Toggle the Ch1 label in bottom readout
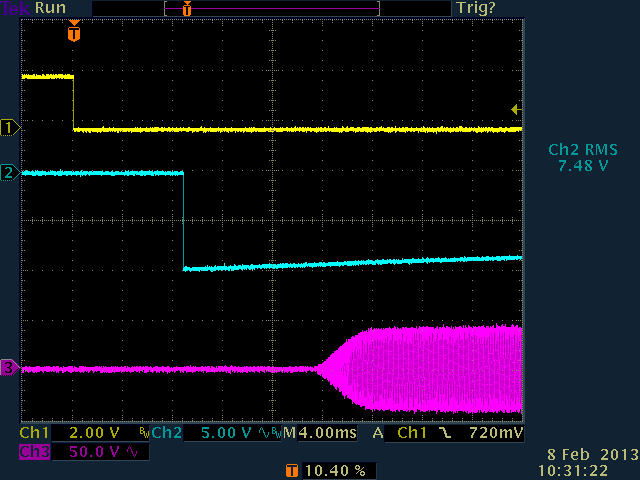Screen dimensions: 640x480 point(34,435)
